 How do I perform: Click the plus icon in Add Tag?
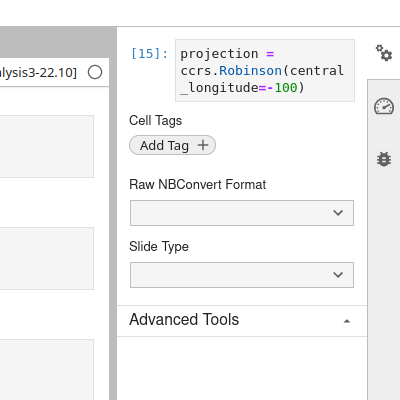[203, 145]
